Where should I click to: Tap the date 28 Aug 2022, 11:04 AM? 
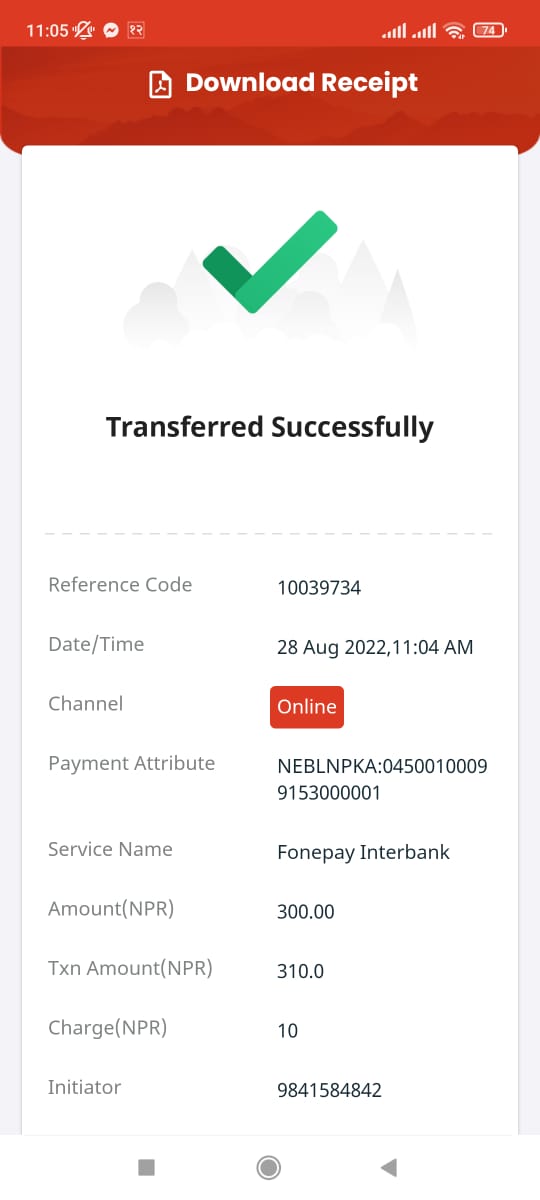(x=375, y=648)
